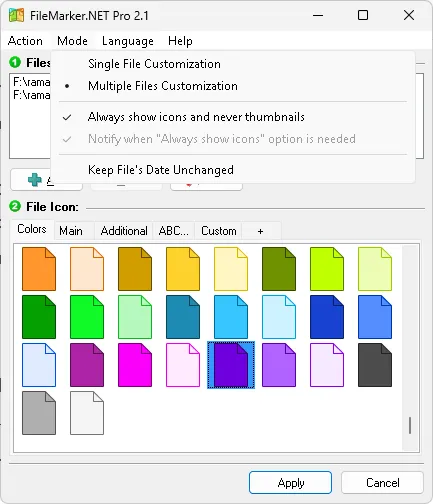Switch to the Additional icons tab
433x504 pixels.
pyautogui.click(x=124, y=231)
